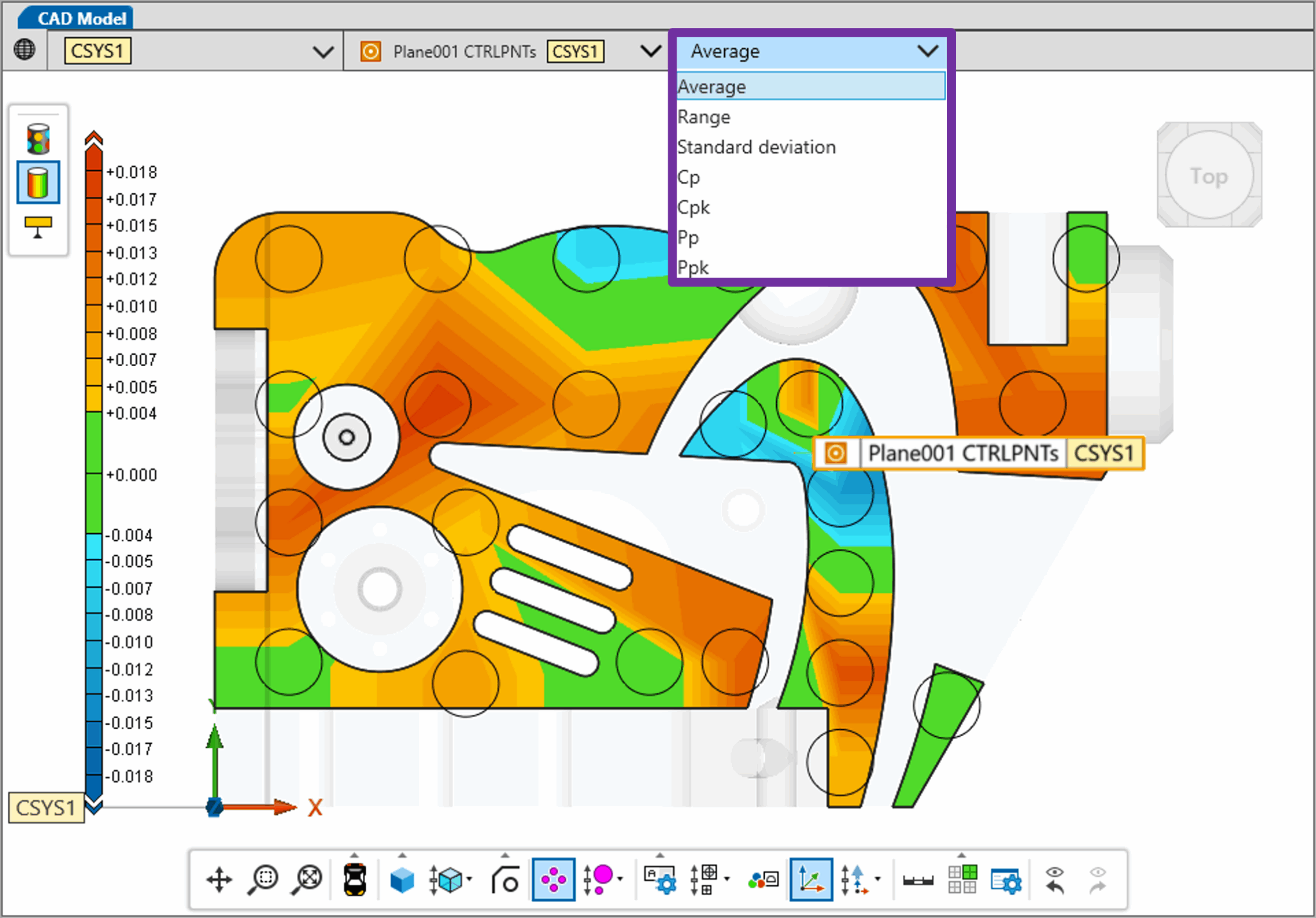
Task: Choose Cpk in the dropdown list
Action: [694, 207]
